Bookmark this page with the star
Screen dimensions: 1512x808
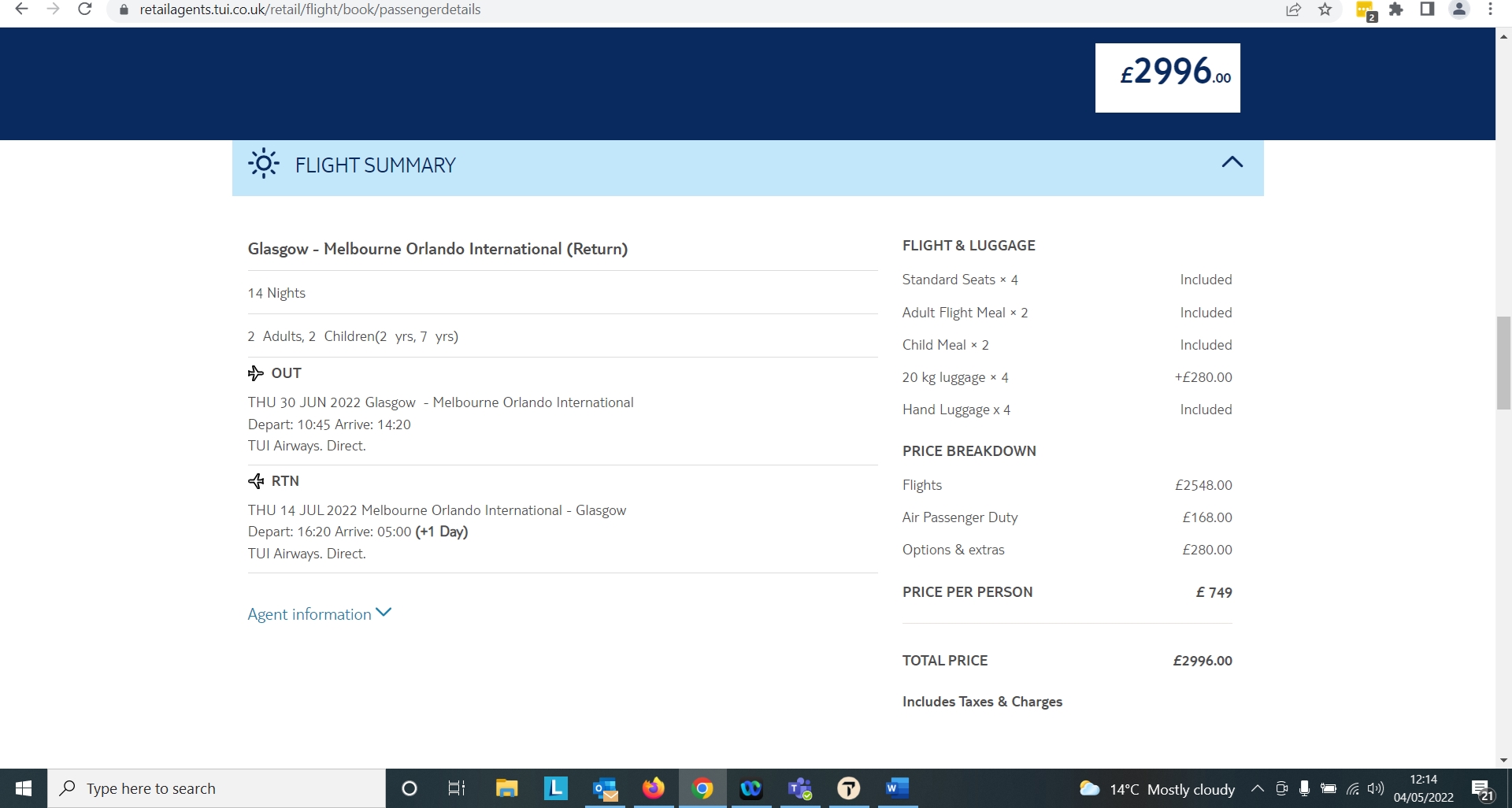[x=1325, y=9]
